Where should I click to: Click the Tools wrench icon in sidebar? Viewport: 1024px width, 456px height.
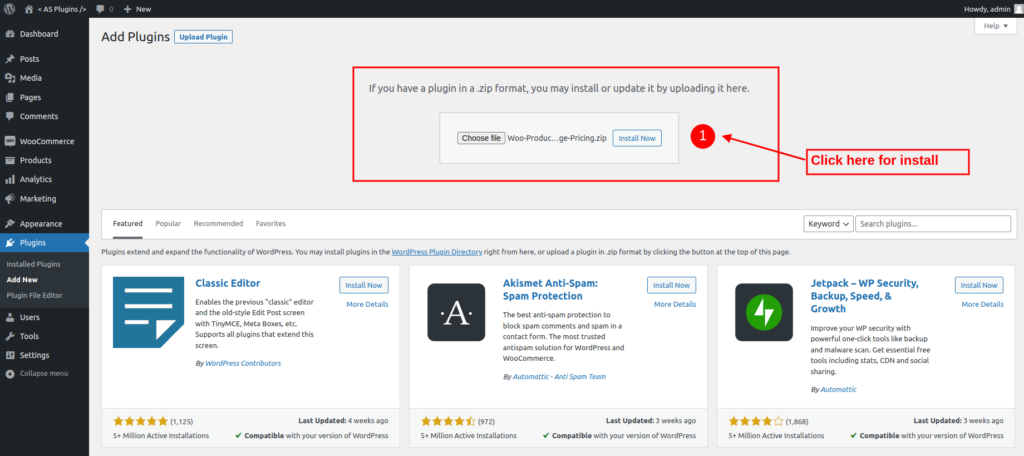(10, 336)
